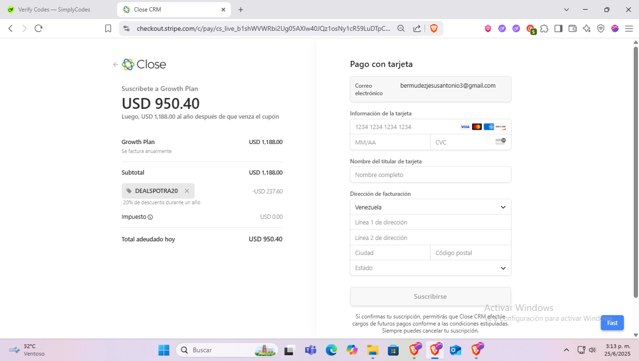Click the CVC card helper icon

[500, 141]
